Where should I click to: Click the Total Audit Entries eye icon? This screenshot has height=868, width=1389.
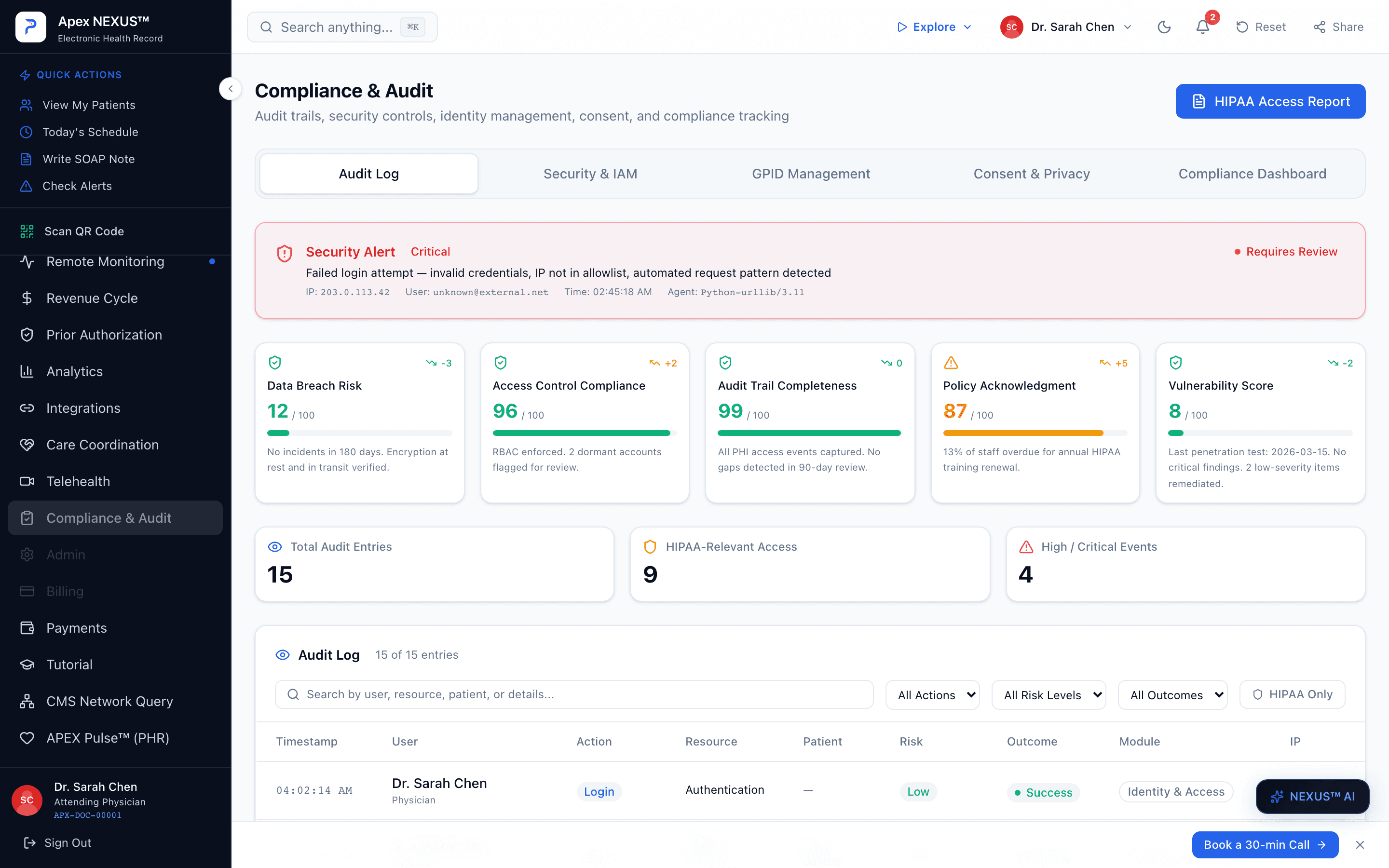(275, 547)
